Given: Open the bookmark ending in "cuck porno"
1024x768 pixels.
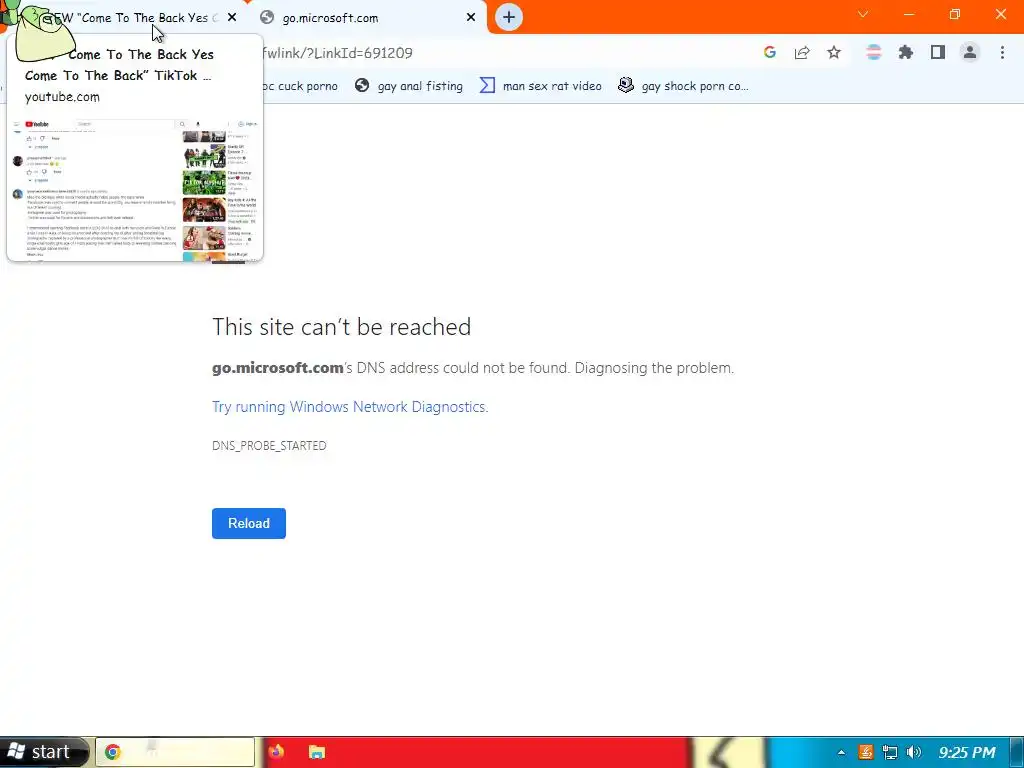Looking at the screenshot, I should 301,86.
